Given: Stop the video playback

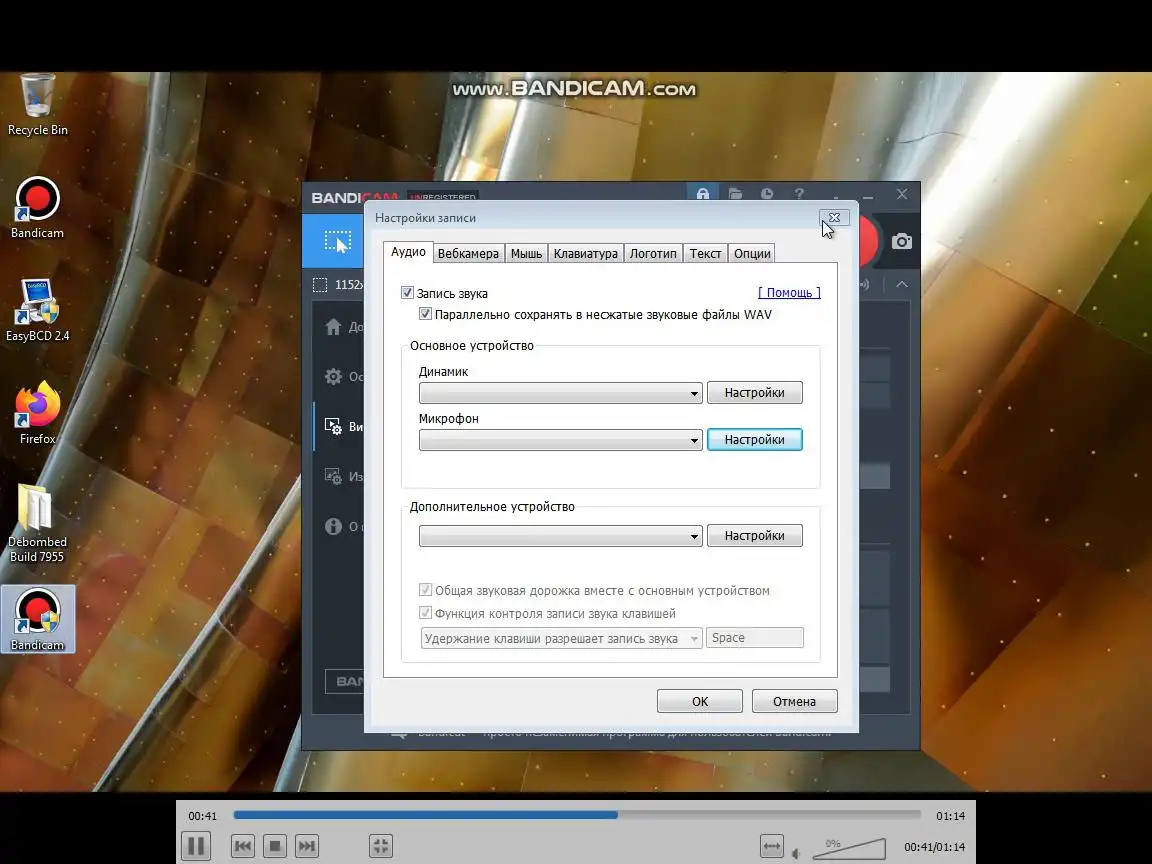Looking at the screenshot, I should (275, 846).
